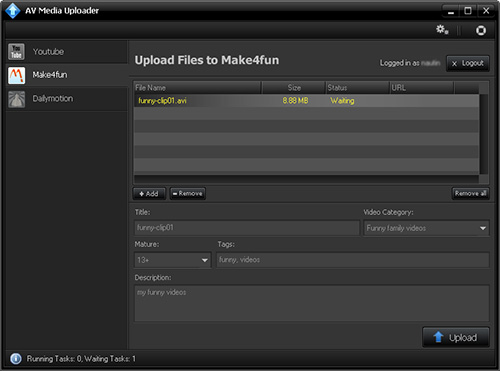Image resolution: width=500 pixels, height=371 pixels.
Task: Clear the list with Remove all
Action: pyautogui.click(x=470, y=193)
